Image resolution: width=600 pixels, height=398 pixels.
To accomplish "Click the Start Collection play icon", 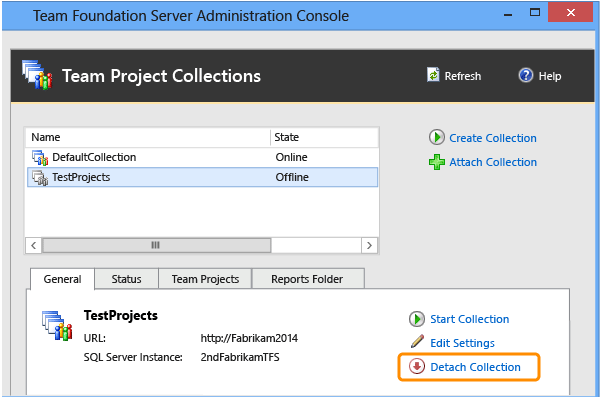I will point(417,319).
